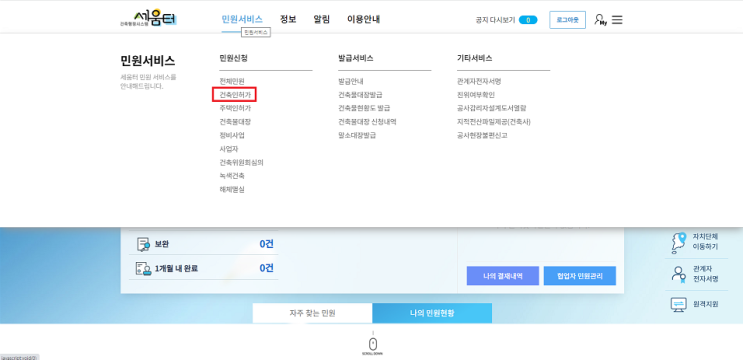
Task: Open 진위여부확인 link
Action: (x=476, y=95)
